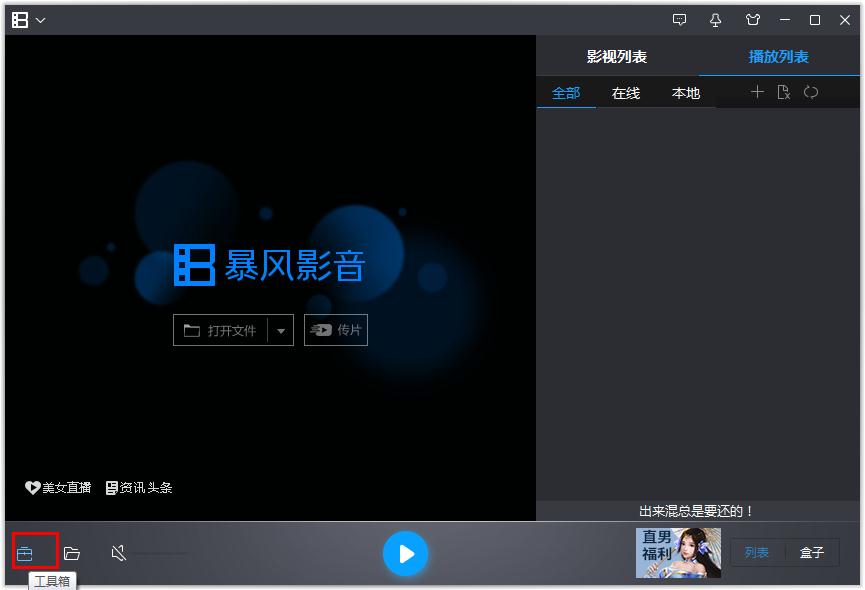Switch to 列表 view mode
The image size is (865, 590).
click(758, 551)
